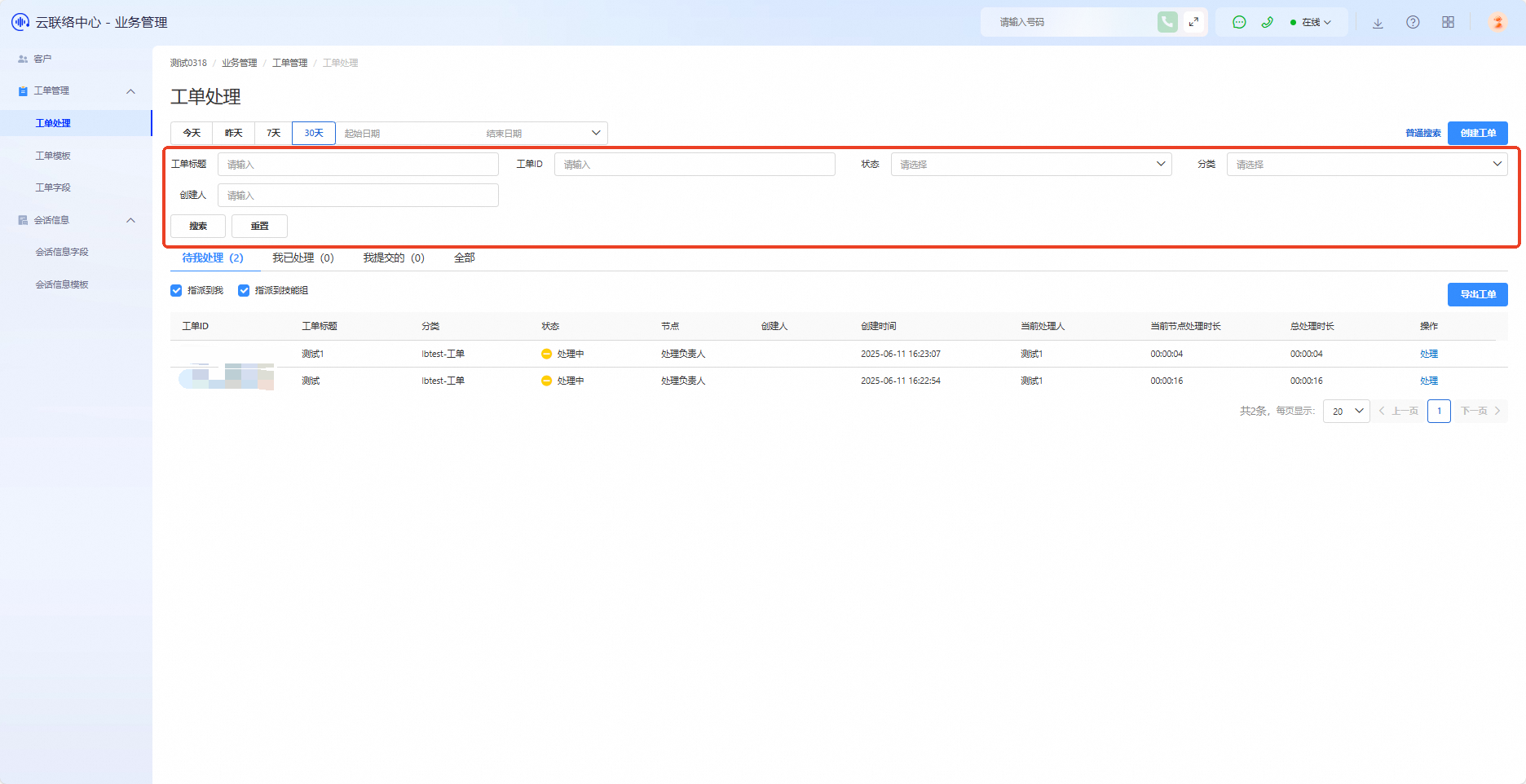Filter by 昨天
This screenshot has width=1526, height=784.
[x=234, y=133]
